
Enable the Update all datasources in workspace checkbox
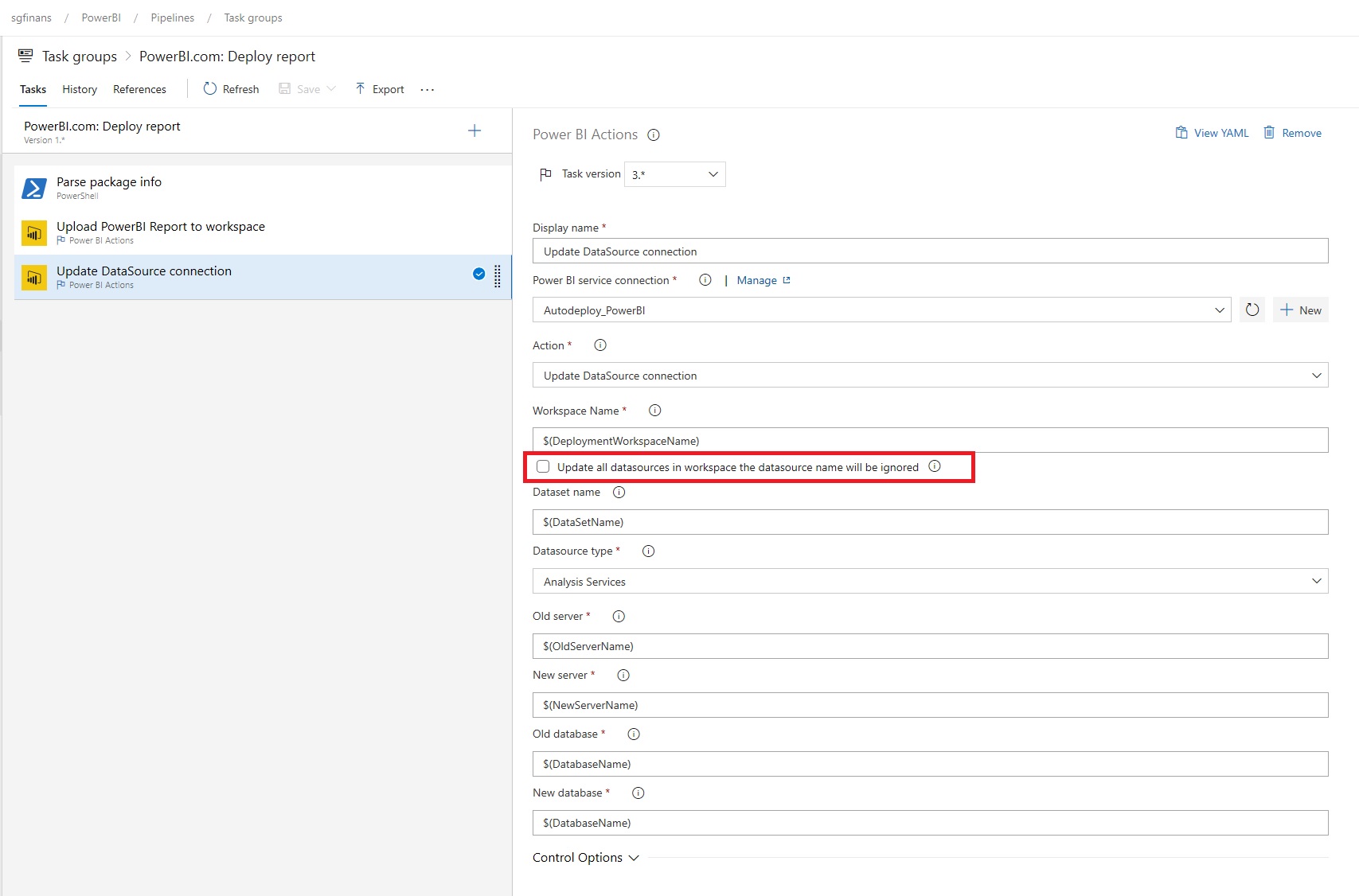(x=543, y=466)
